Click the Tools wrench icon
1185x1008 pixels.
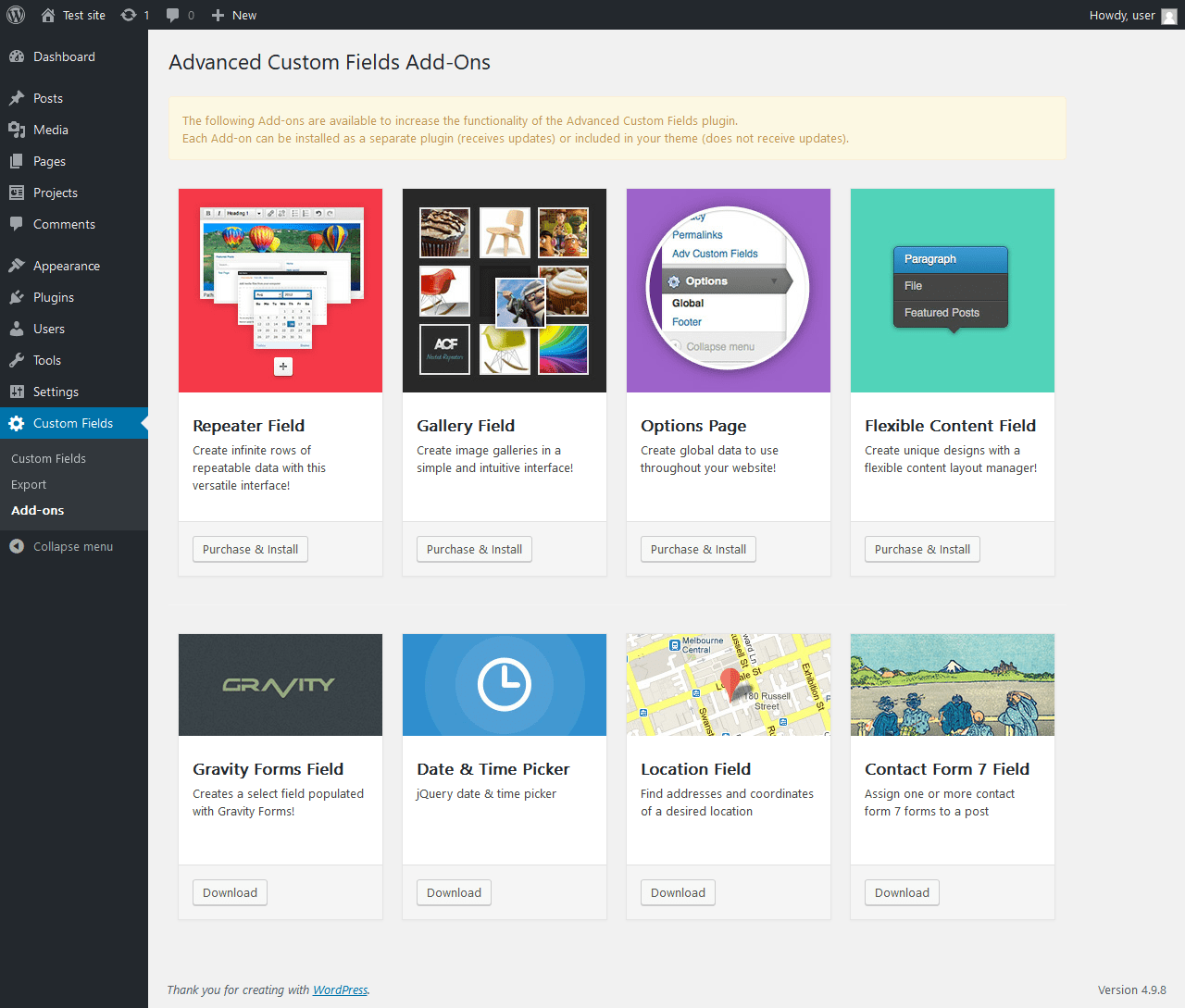coord(17,360)
